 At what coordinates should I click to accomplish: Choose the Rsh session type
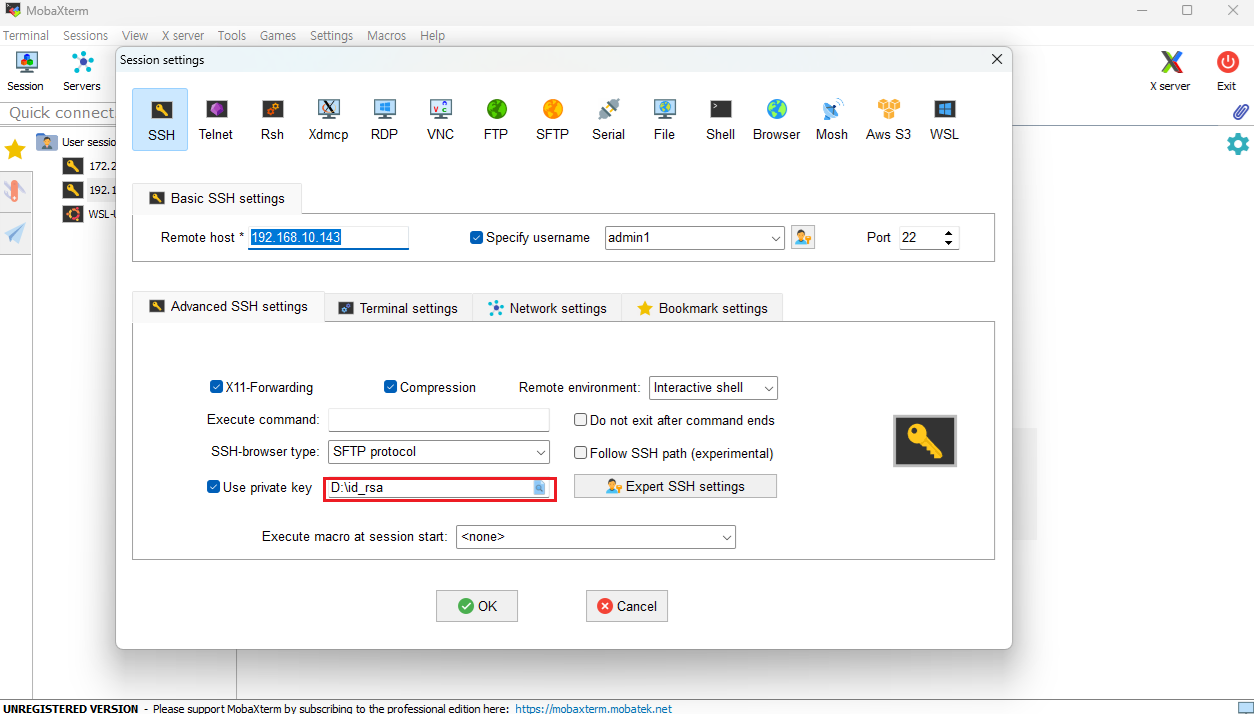[272, 119]
